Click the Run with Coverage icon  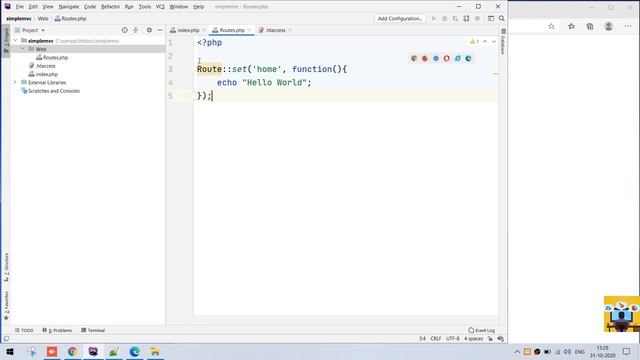point(456,18)
